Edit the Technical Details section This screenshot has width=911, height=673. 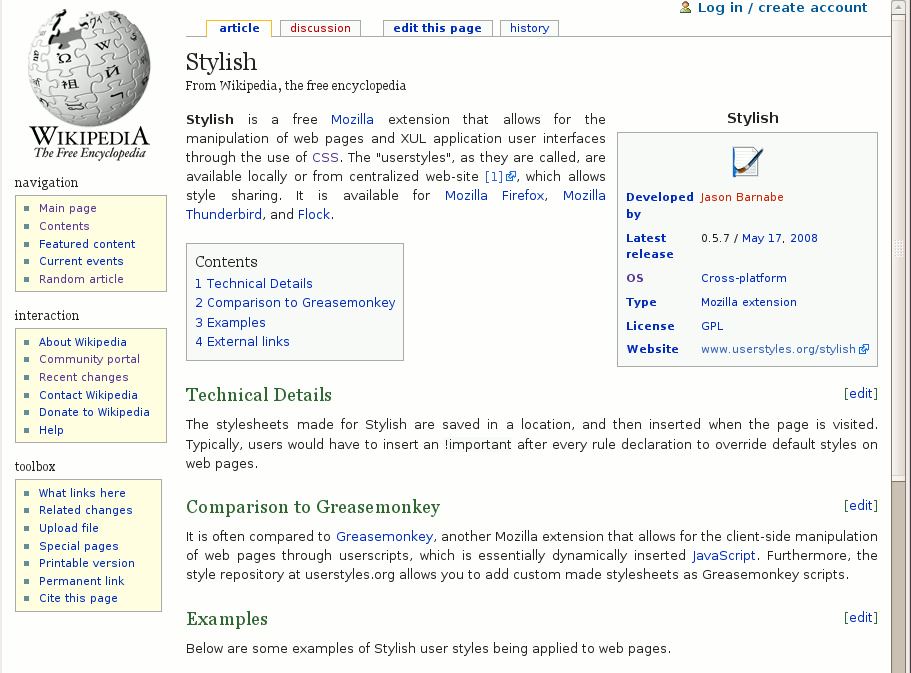click(x=860, y=393)
